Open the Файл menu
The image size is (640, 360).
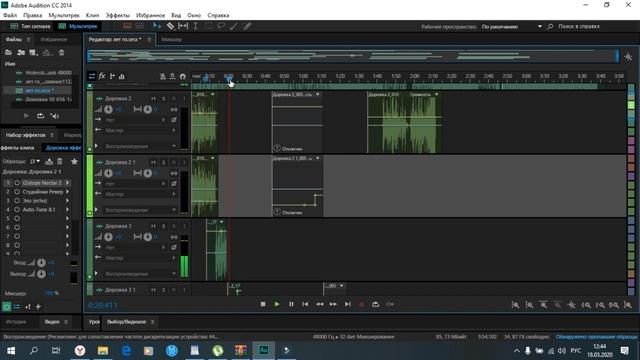coord(10,15)
